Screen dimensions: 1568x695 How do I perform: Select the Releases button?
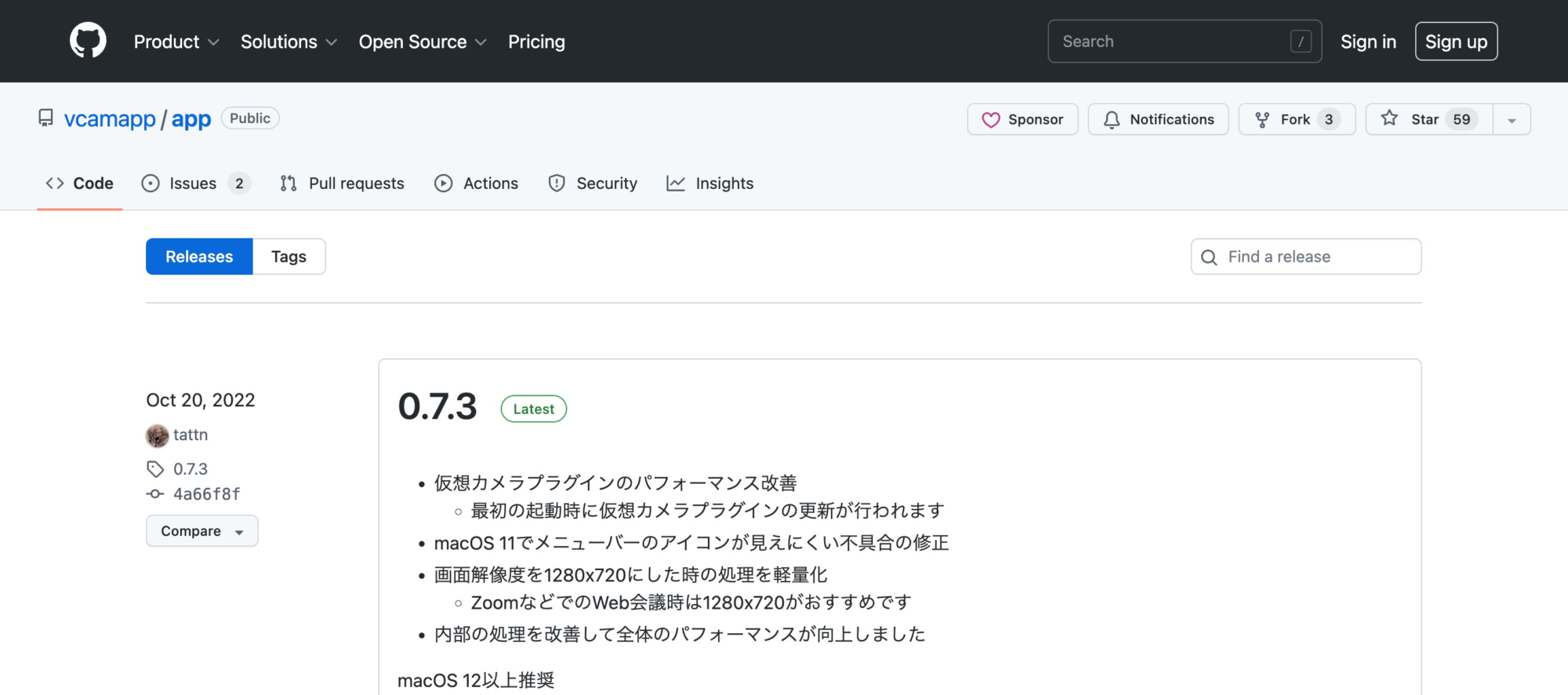coord(199,257)
